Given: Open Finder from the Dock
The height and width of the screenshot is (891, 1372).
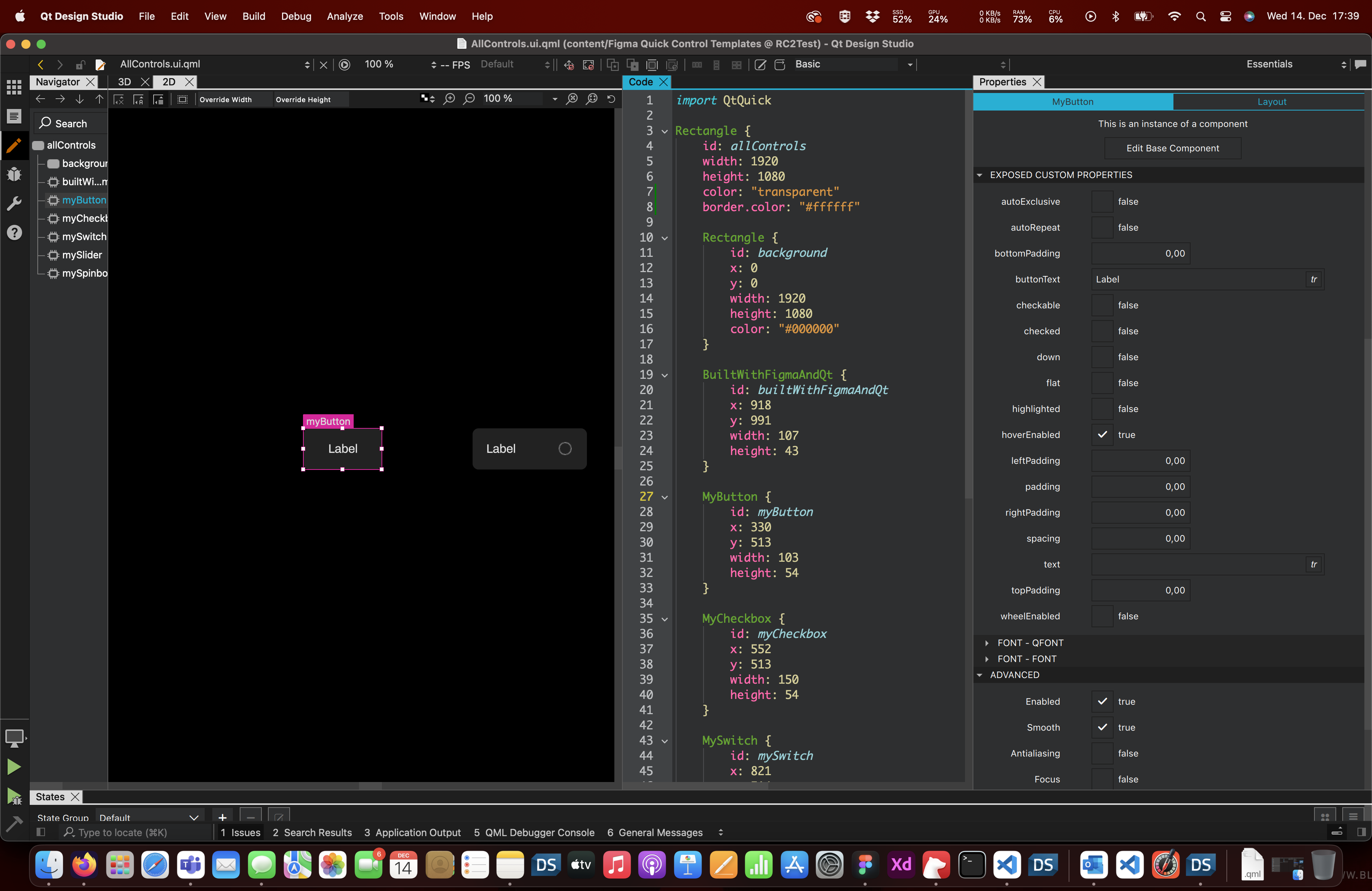Looking at the screenshot, I should [x=49, y=864].
